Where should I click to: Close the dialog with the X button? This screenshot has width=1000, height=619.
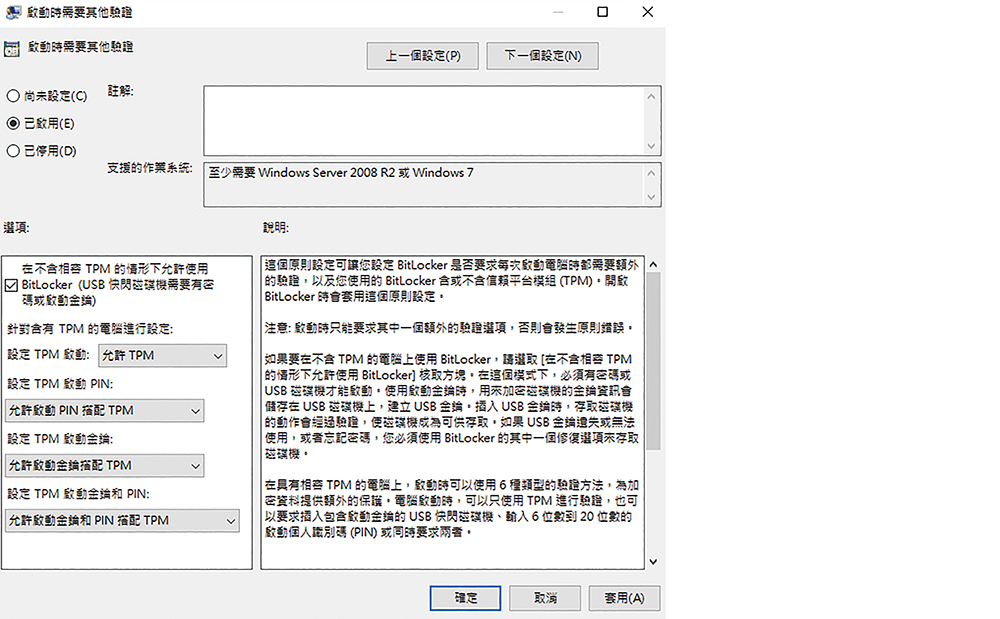point(647,12)
